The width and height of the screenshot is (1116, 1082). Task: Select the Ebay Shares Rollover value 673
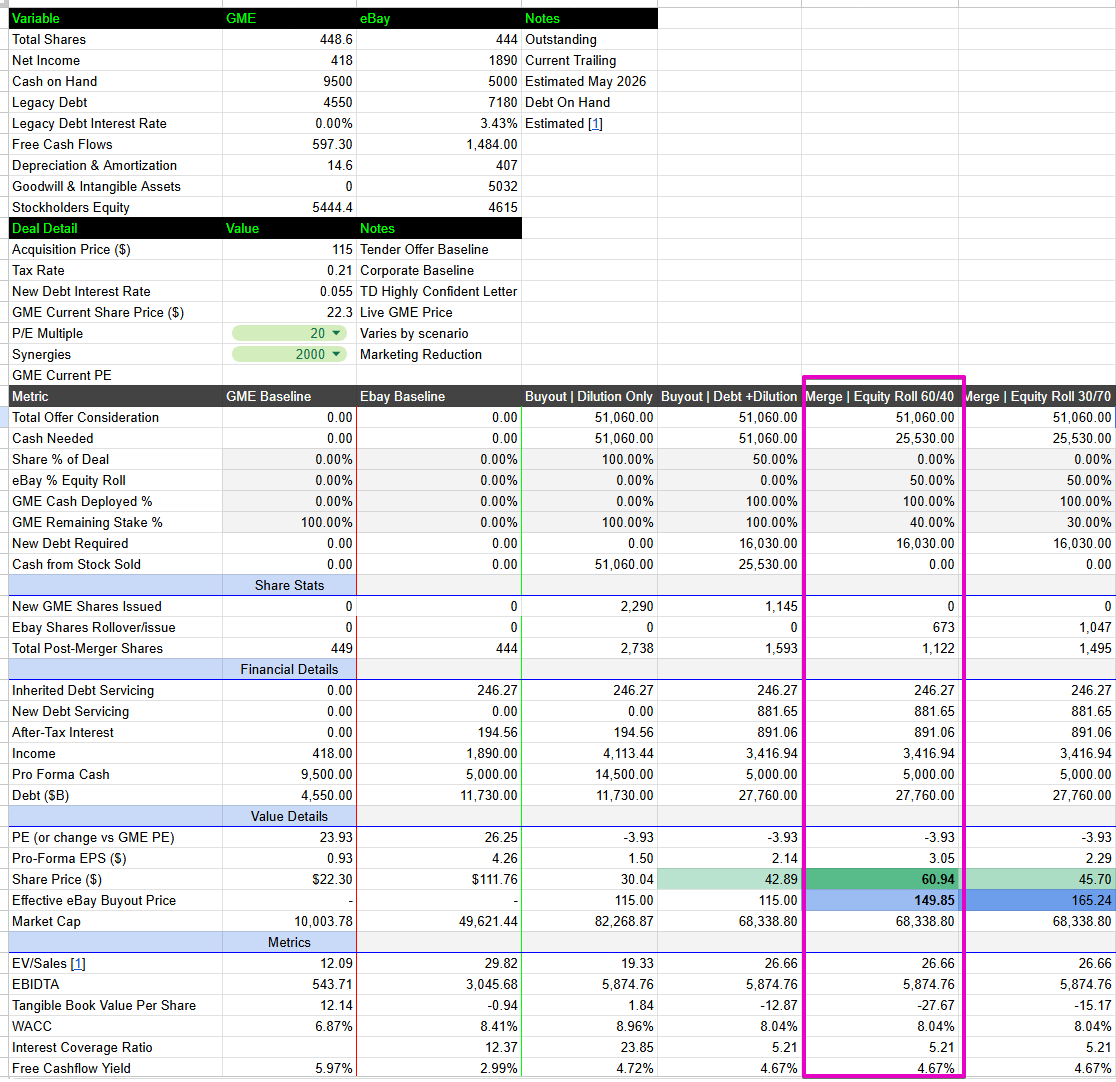[x=880, y=627]
